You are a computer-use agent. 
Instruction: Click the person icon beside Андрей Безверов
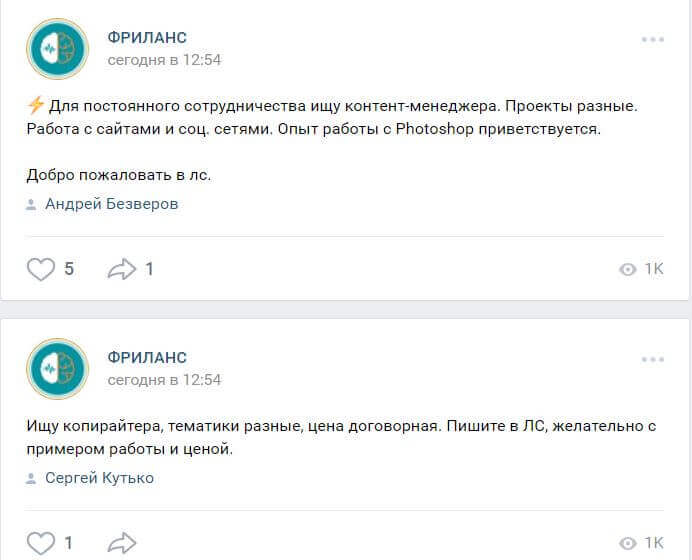[x=32, y=205]
